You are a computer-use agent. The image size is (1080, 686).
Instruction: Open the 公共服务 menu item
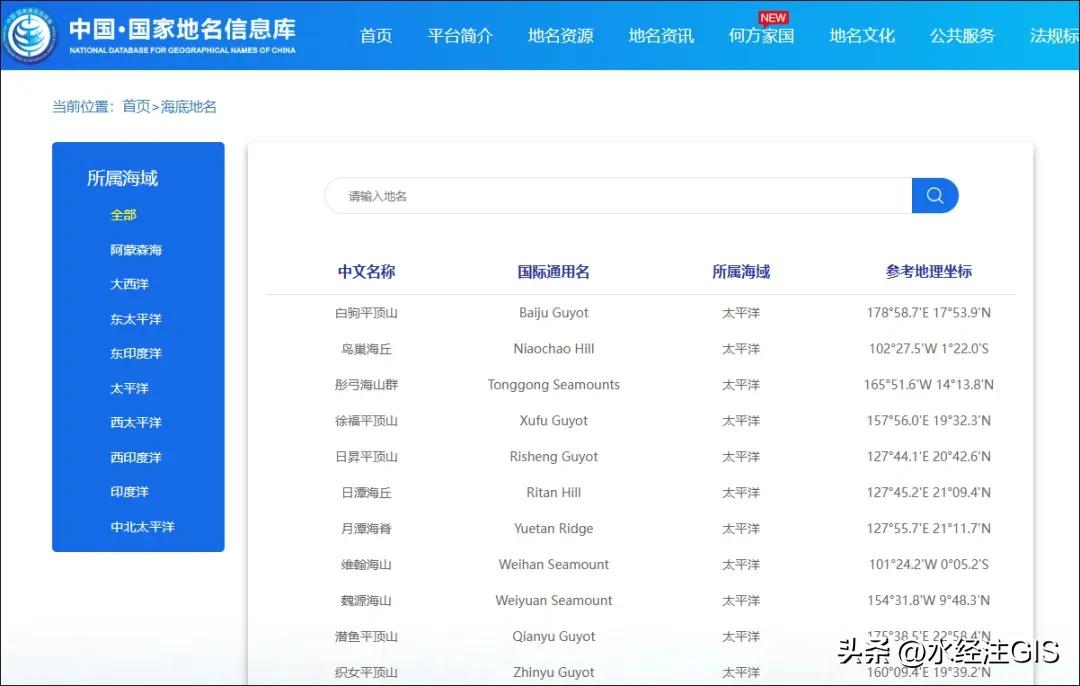tap(962, 36)
